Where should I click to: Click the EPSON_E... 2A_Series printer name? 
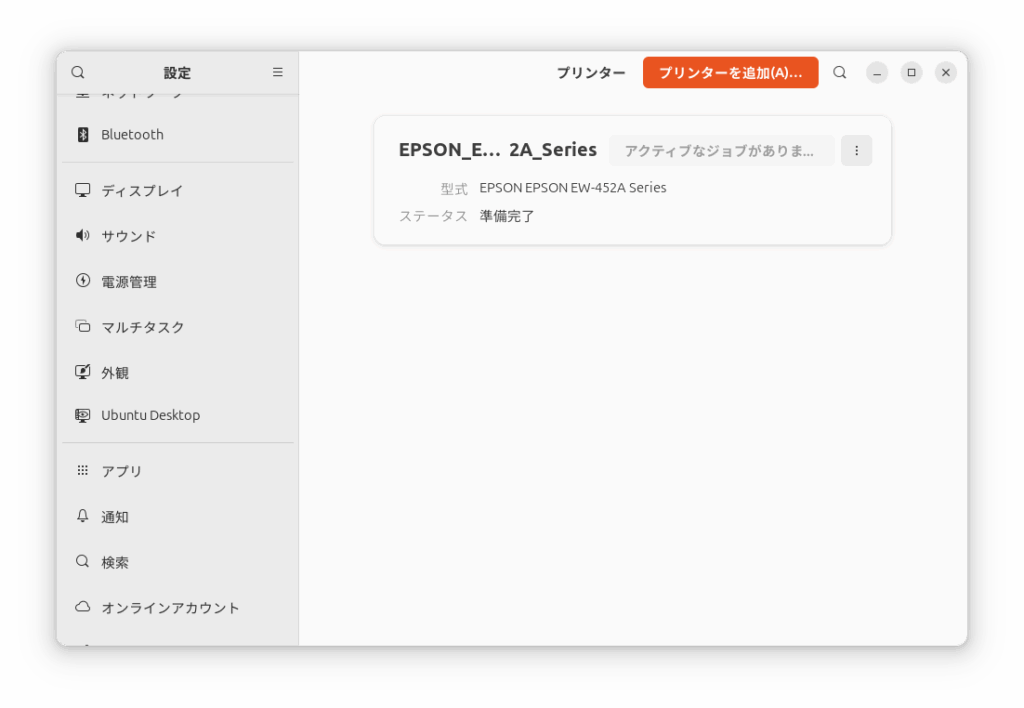[498, 150]
